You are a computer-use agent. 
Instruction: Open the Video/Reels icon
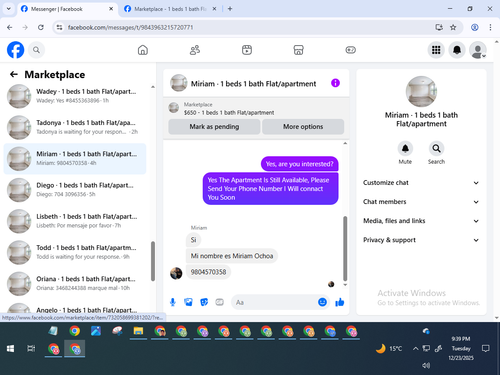pos(247,50)
